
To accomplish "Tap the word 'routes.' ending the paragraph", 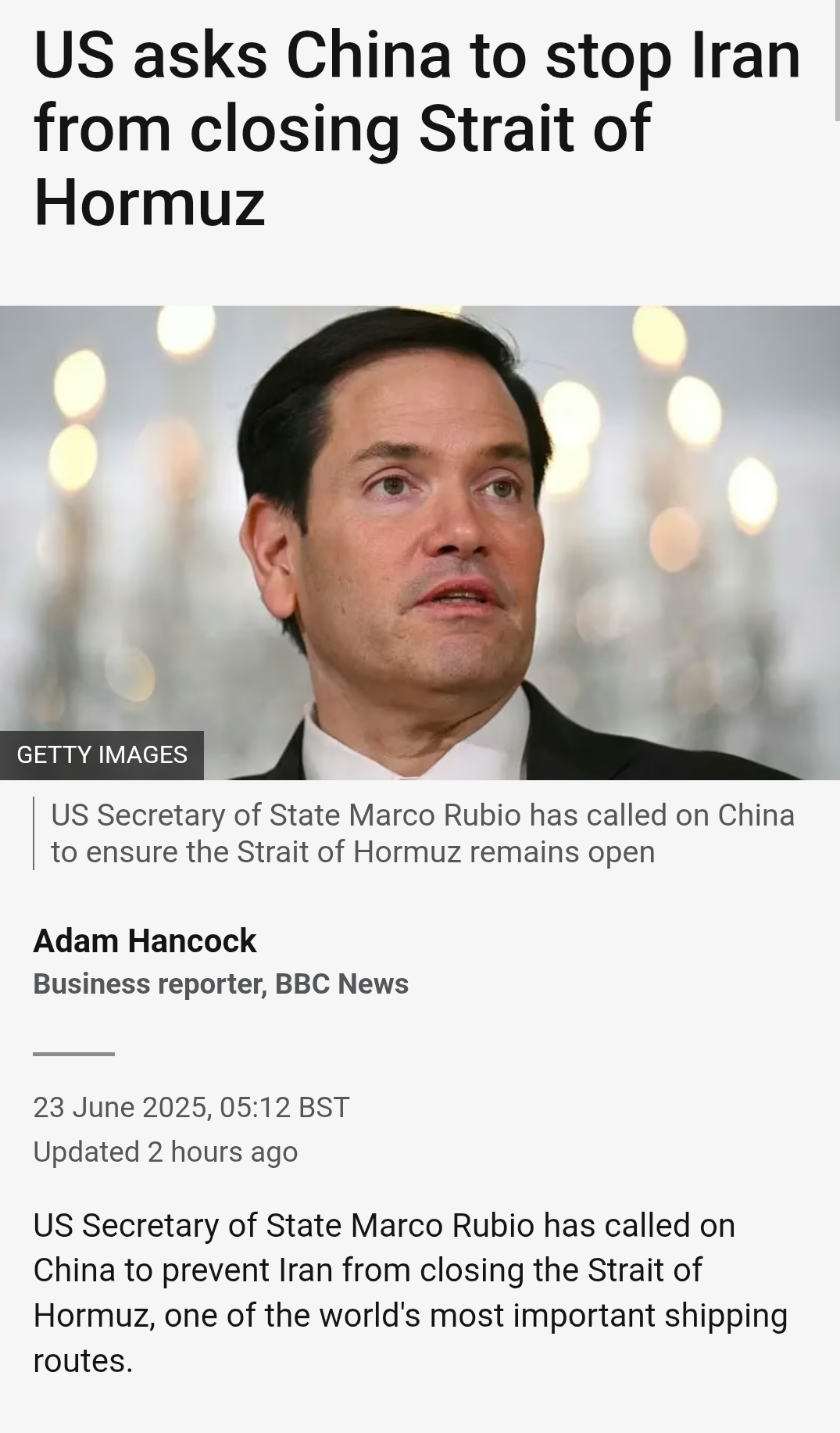I will click(x=83, y=1361).
